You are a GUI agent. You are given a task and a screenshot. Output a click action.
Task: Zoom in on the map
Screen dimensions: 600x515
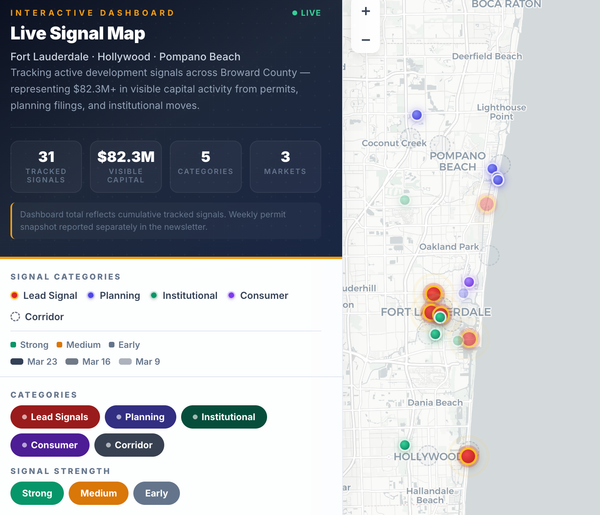[366, 12]
